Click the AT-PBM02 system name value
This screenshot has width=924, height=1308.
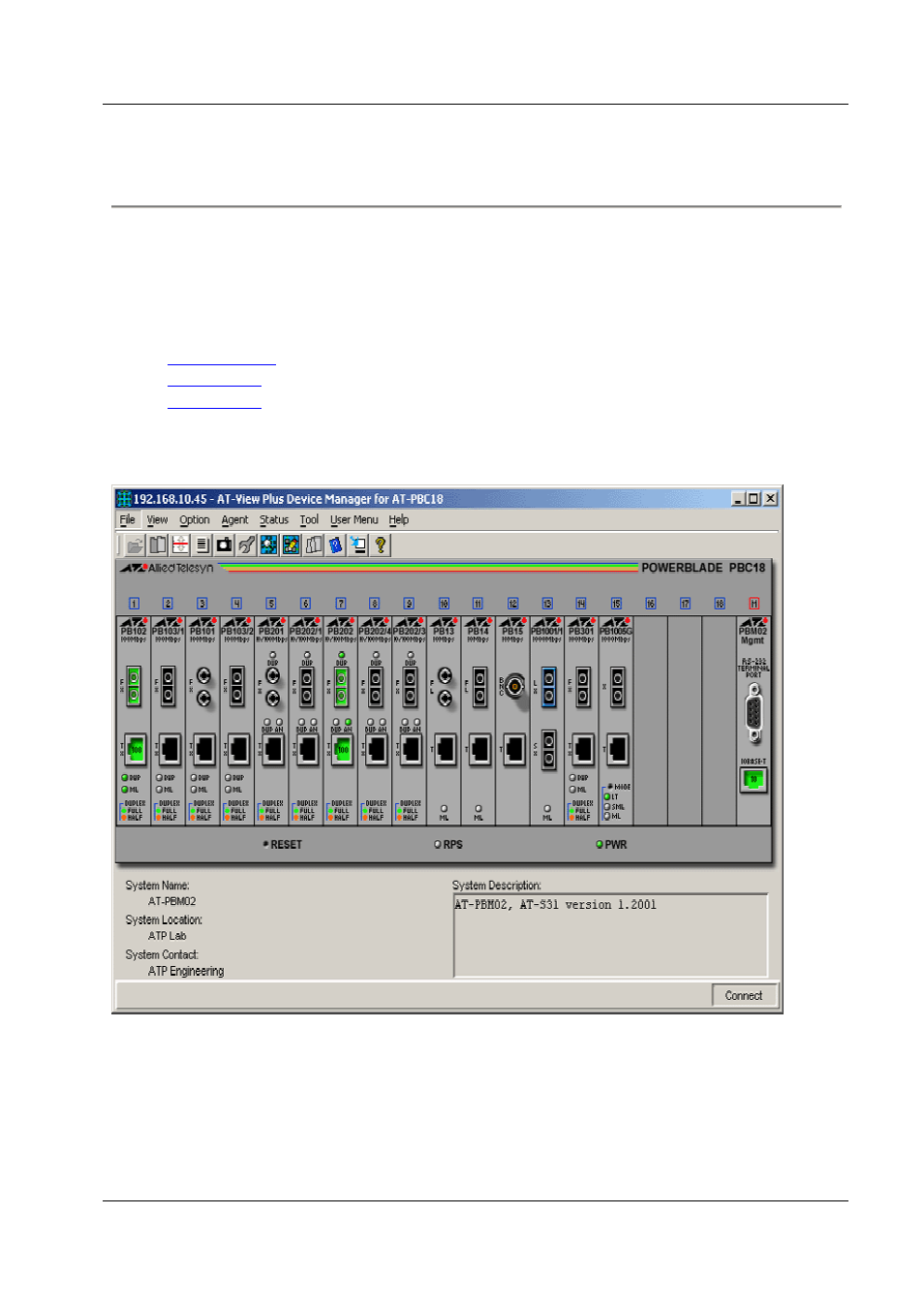pos(172,902)
